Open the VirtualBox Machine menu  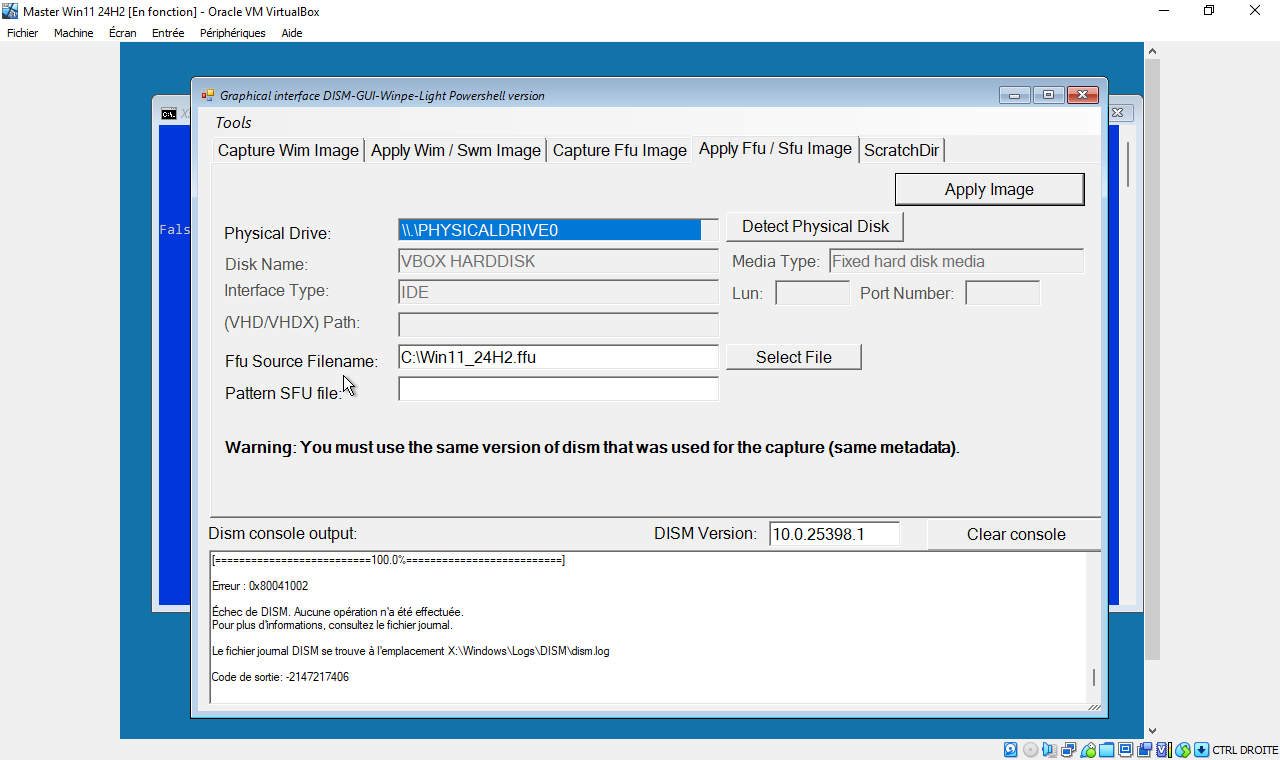tap(73, 33)
